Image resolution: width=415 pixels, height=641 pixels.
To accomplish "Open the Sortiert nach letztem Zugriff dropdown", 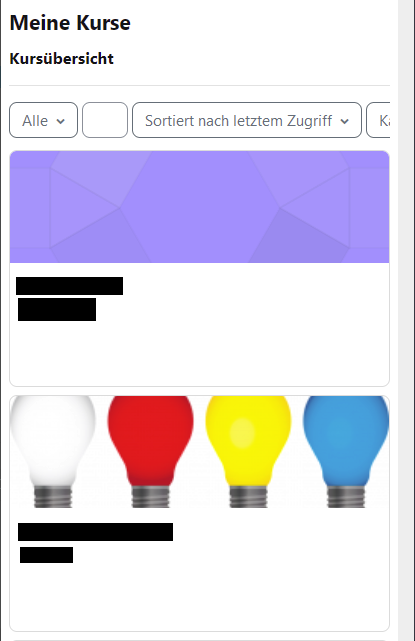I will point(247,120).
